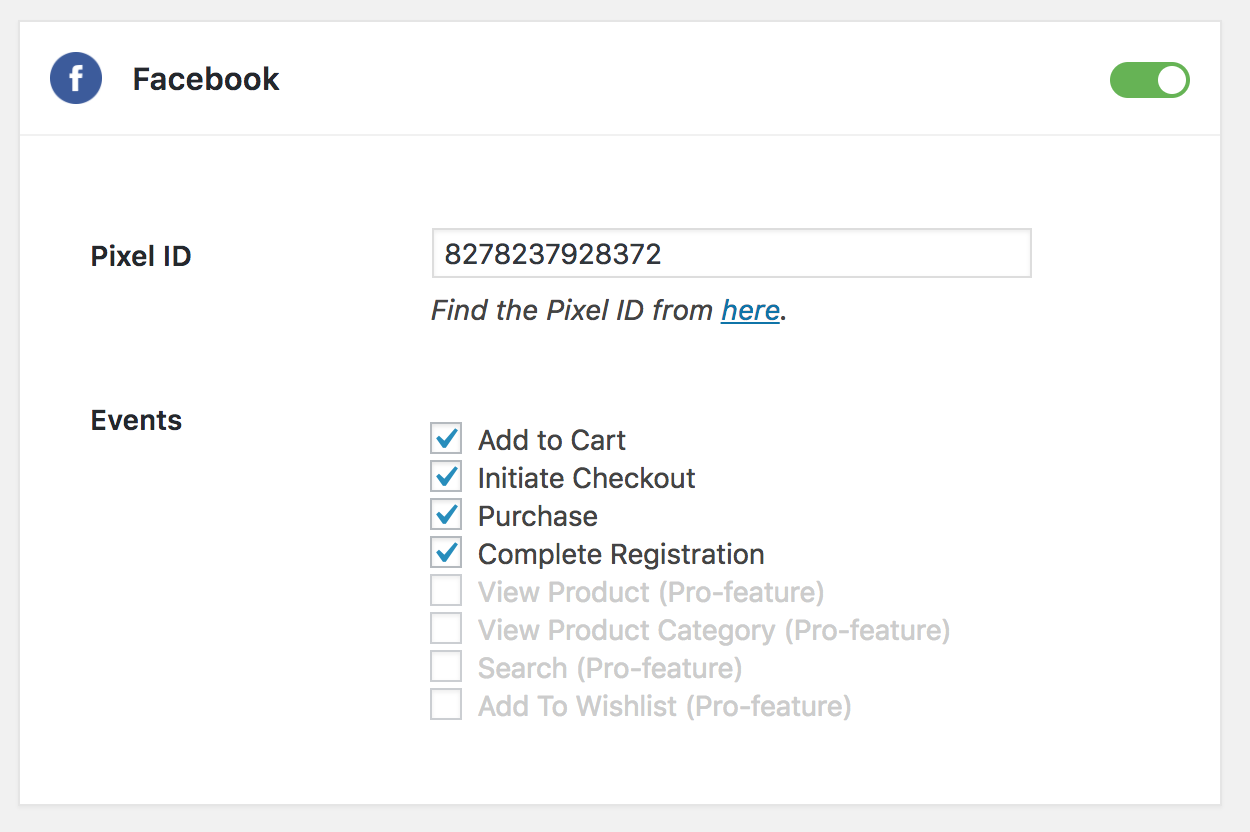1250x832 pixels.
Task: Click the Events section label
Action: [136, 420]
